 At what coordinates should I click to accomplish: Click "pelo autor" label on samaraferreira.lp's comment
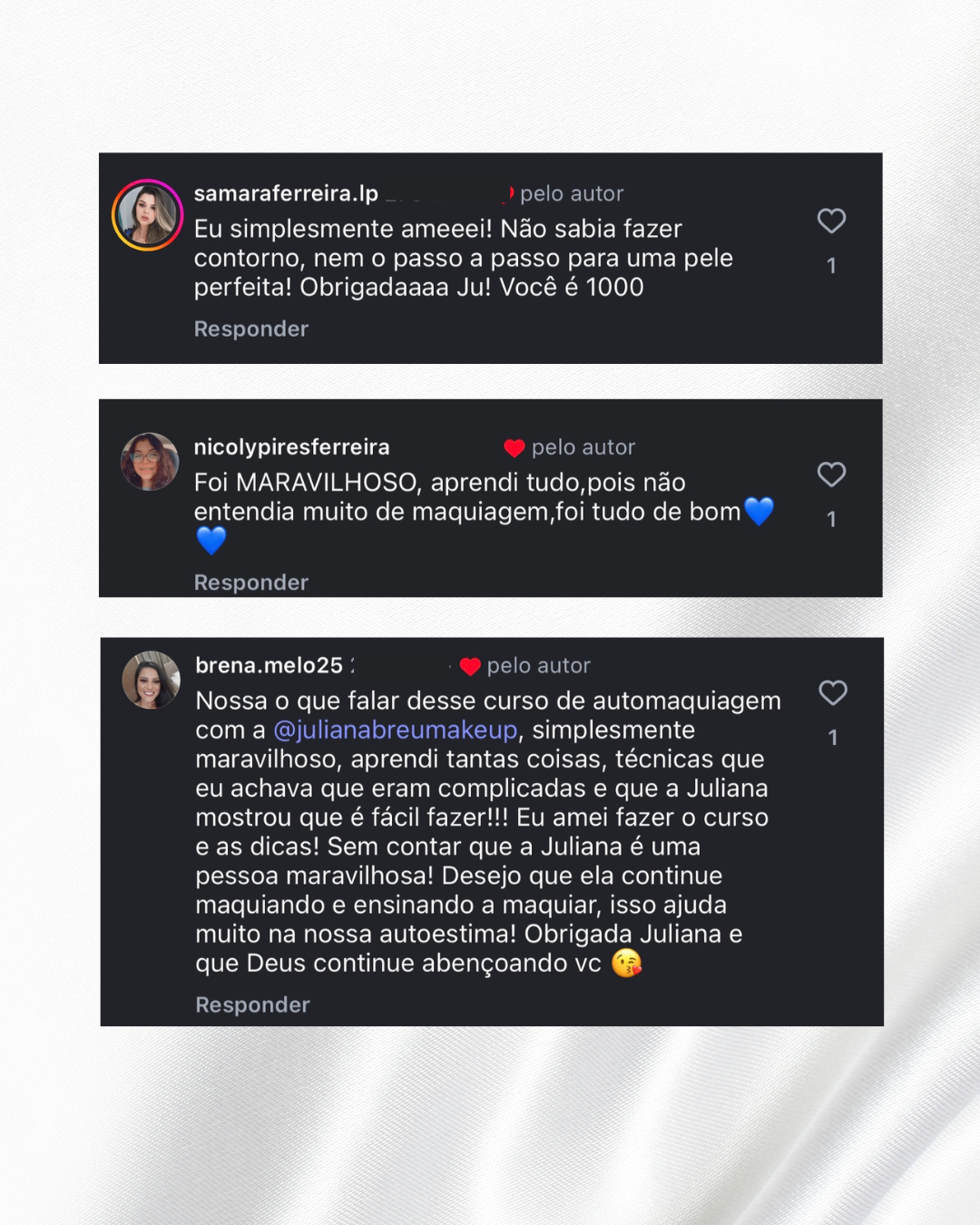572,194
